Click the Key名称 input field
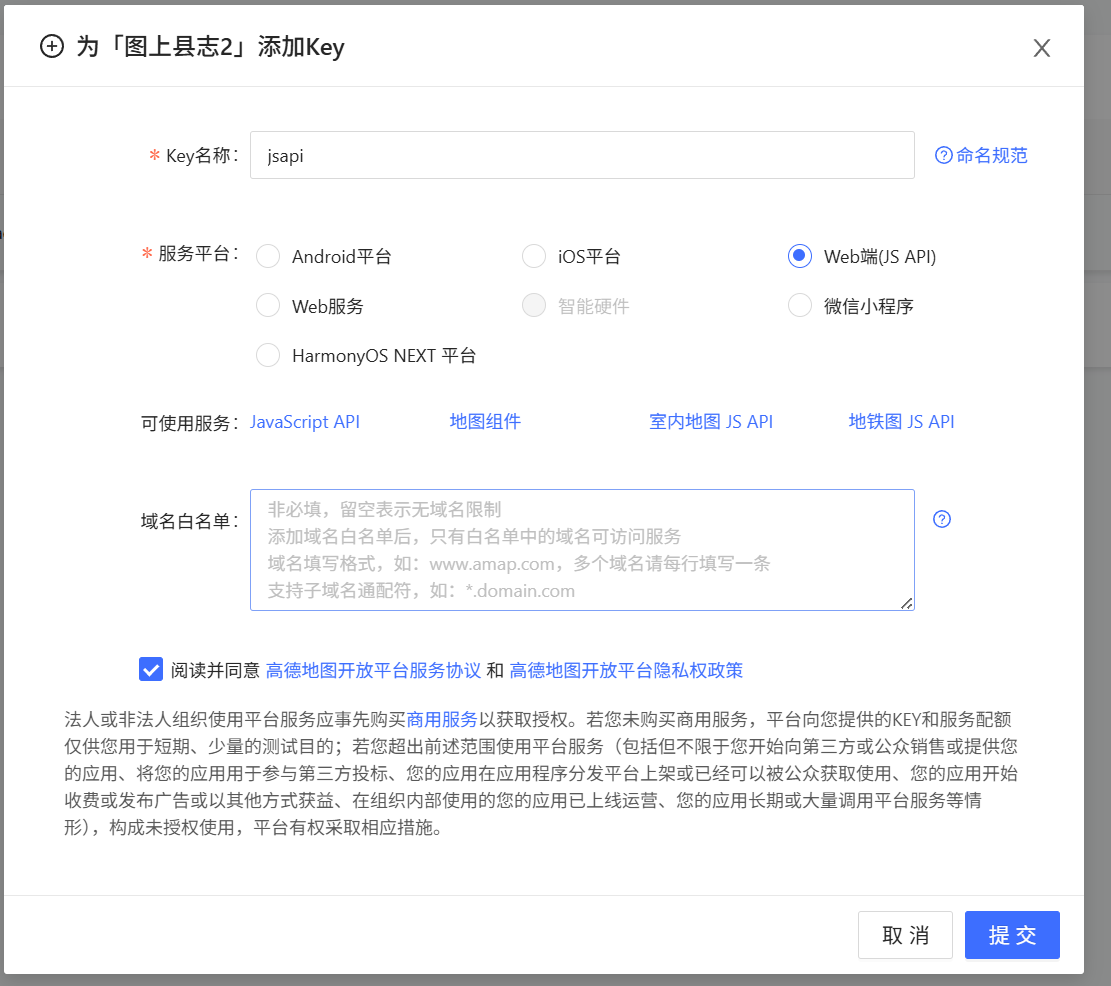This screenshot has height=986, width=1111. (582, 155)
